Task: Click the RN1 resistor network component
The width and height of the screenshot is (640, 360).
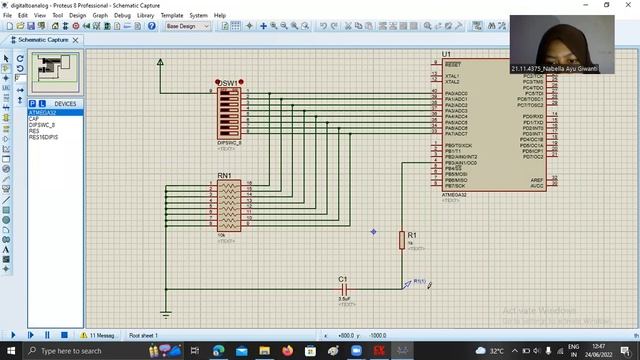Action: tap(229, 206)
